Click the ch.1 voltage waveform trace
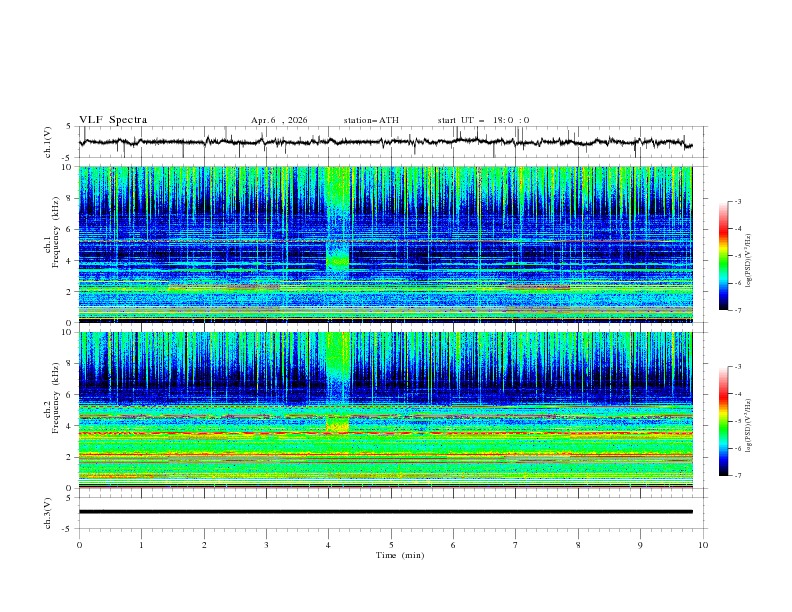Image resolution: width=792 pixels, height=612 pixels. click(385, 142)
